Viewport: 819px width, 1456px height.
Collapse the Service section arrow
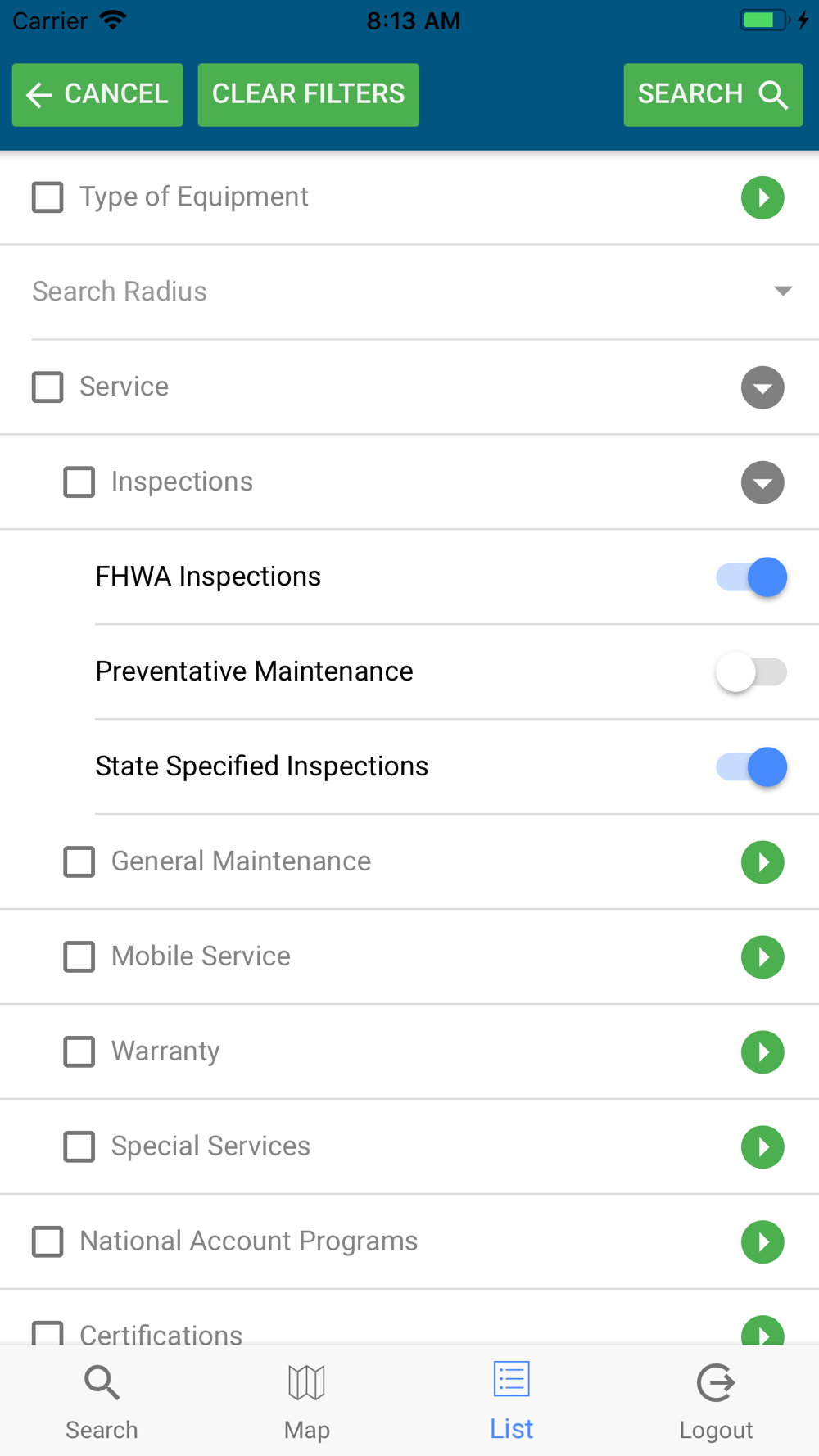[762, 387]
